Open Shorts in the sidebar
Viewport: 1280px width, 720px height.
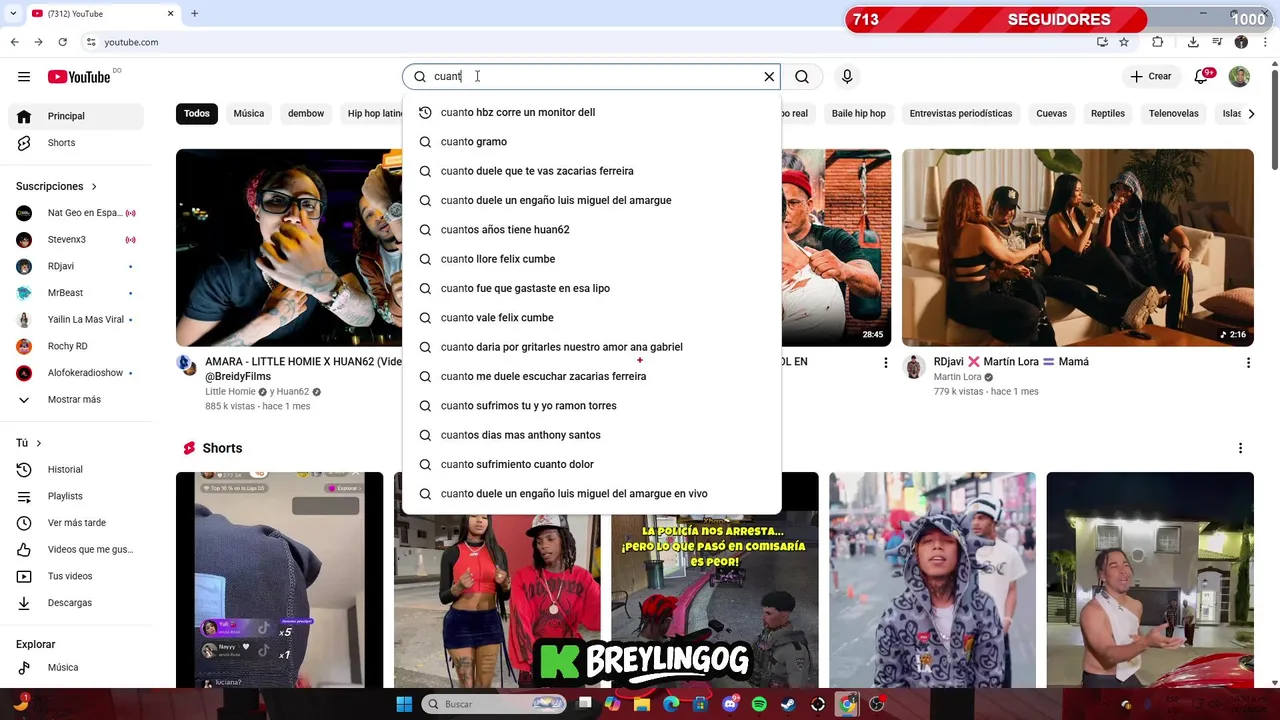click(76, 143)
